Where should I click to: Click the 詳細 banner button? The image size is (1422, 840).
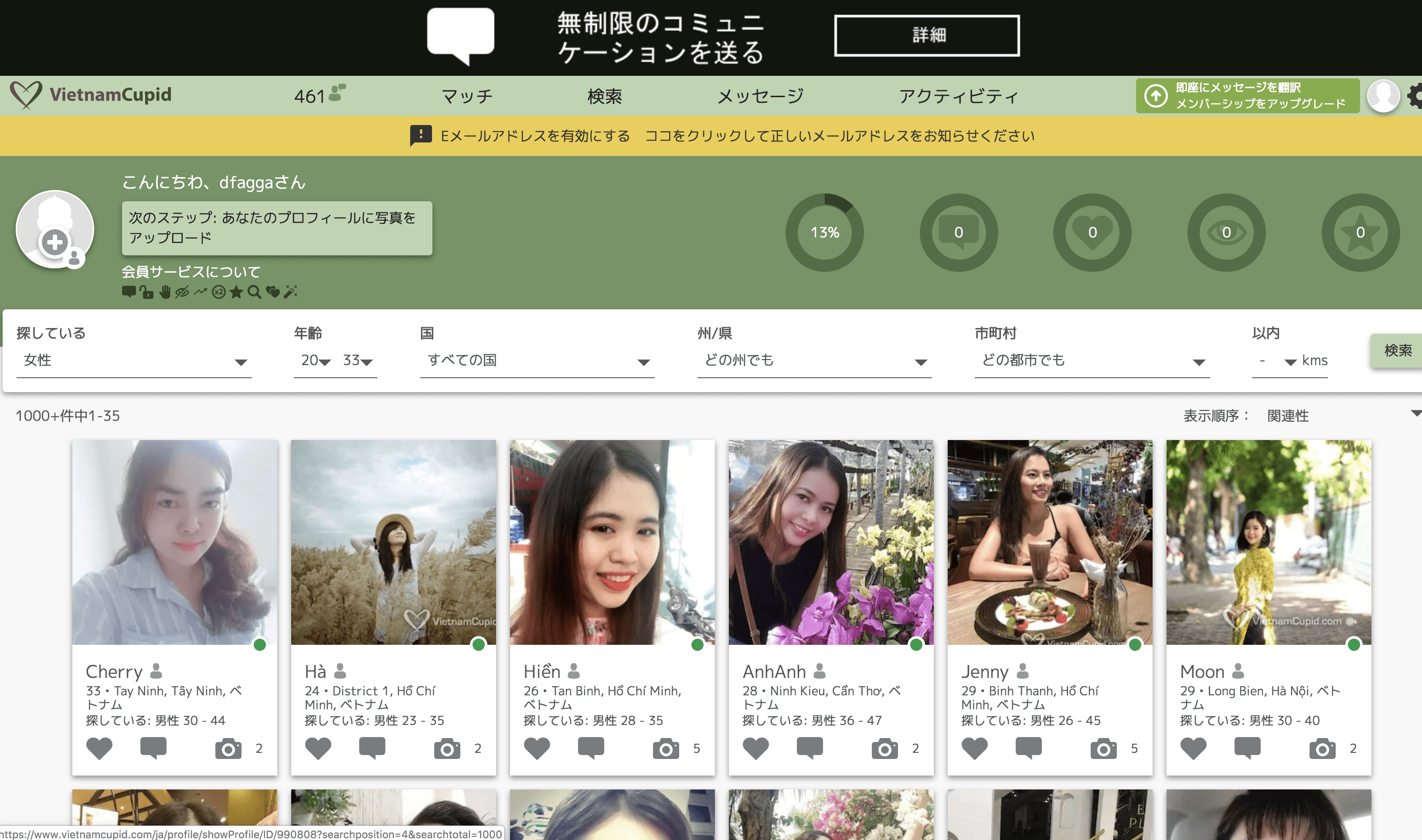926,35
